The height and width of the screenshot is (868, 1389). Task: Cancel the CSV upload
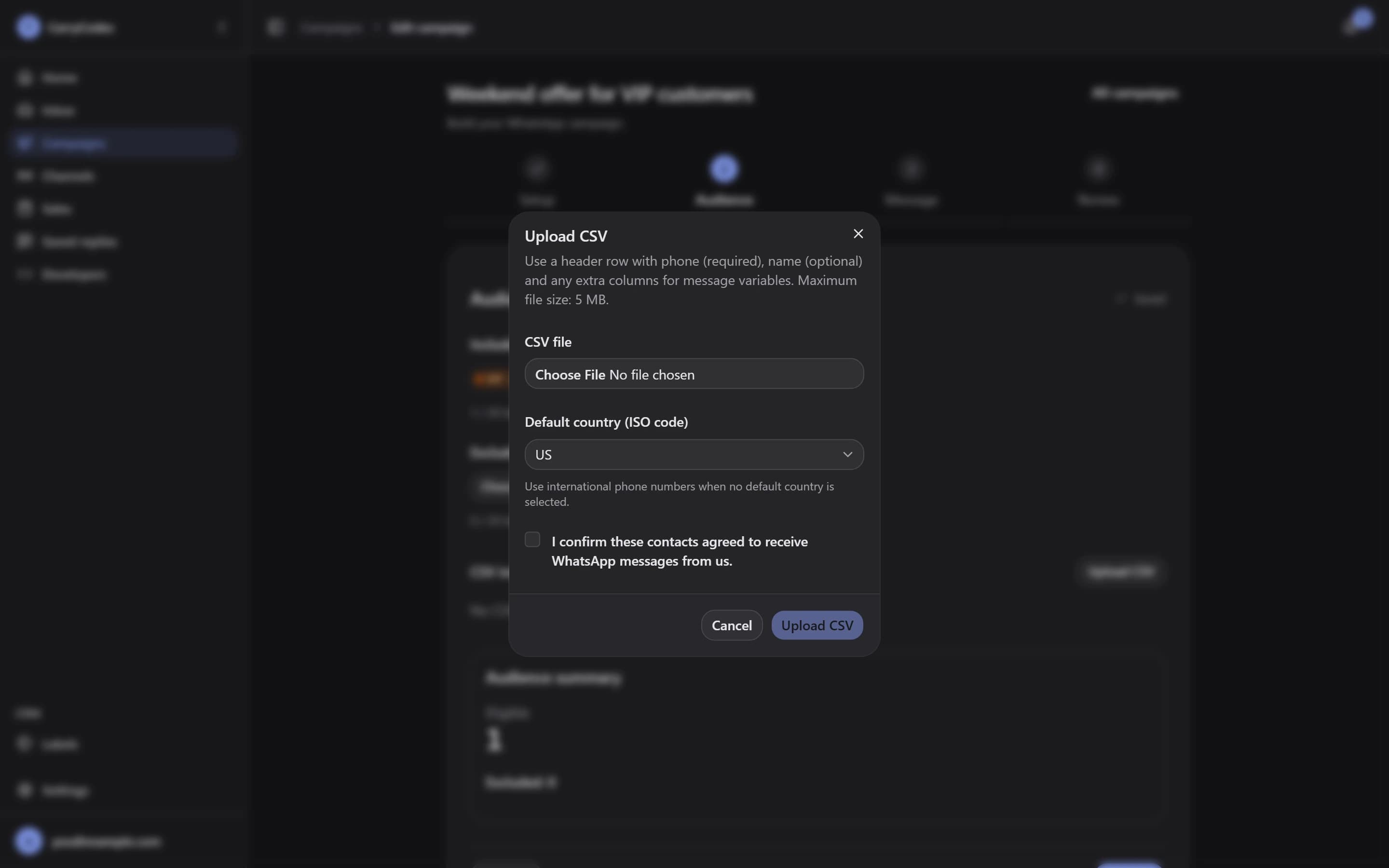tap(731, 624)
